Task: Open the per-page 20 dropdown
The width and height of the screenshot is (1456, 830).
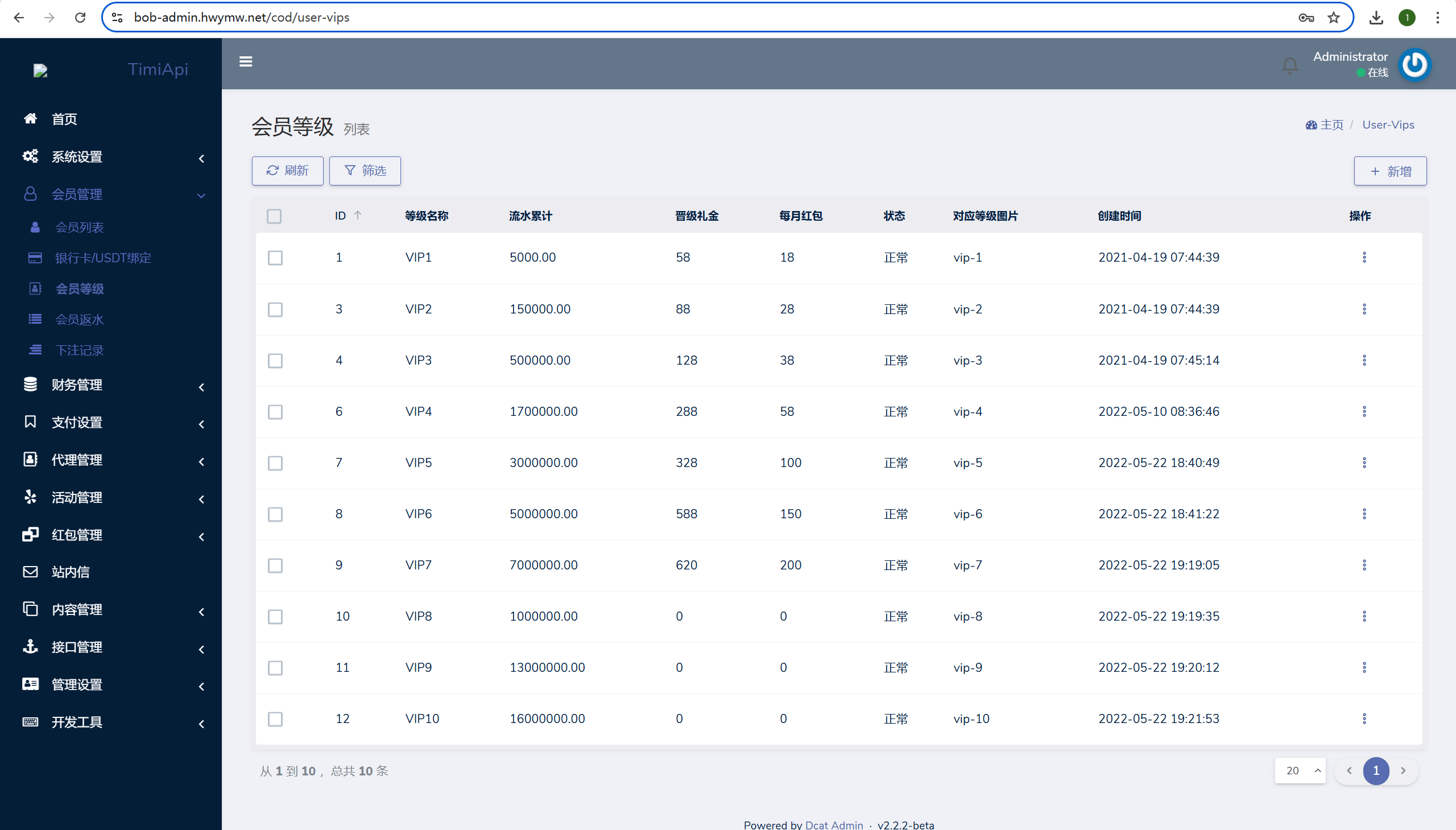Action: (1300, 771)
